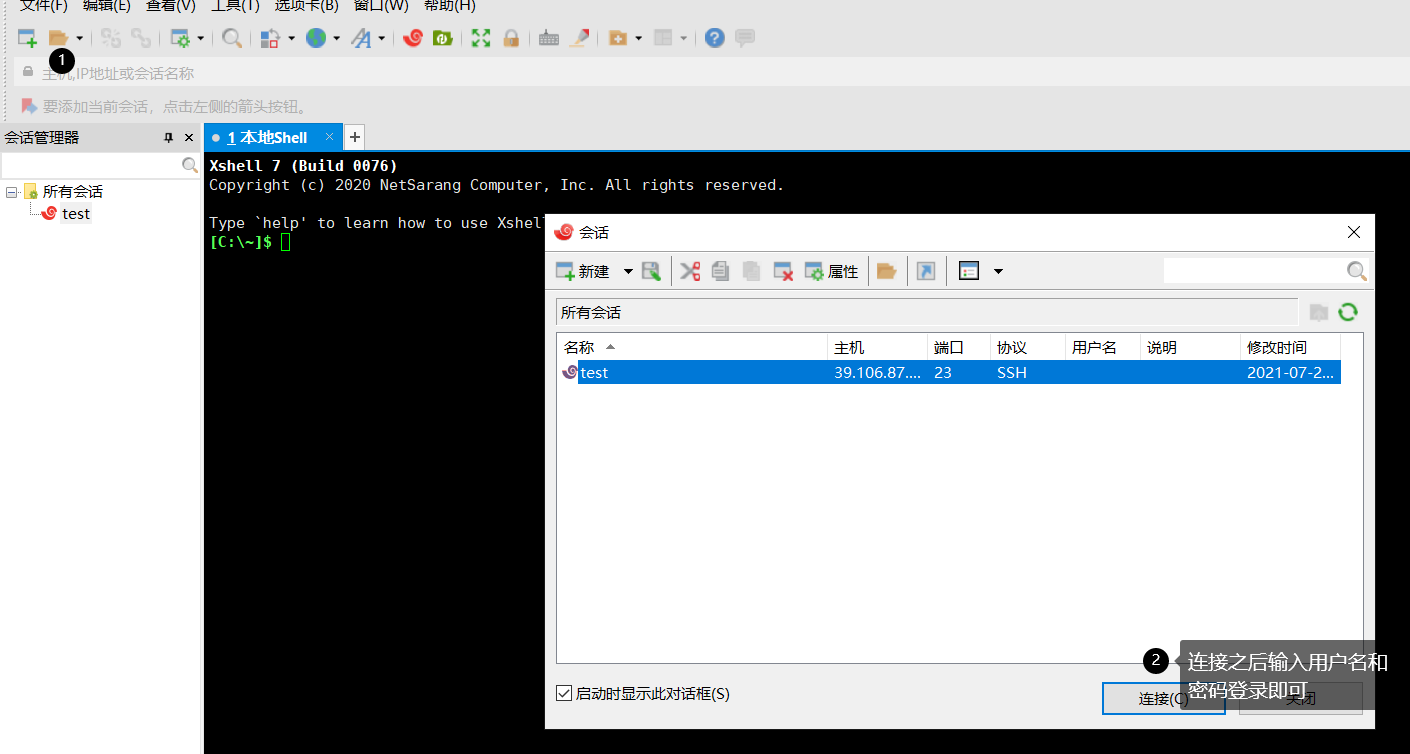Click the New Session icon in main toolbar
This screenshot has height=754, width=1410.
27,38
